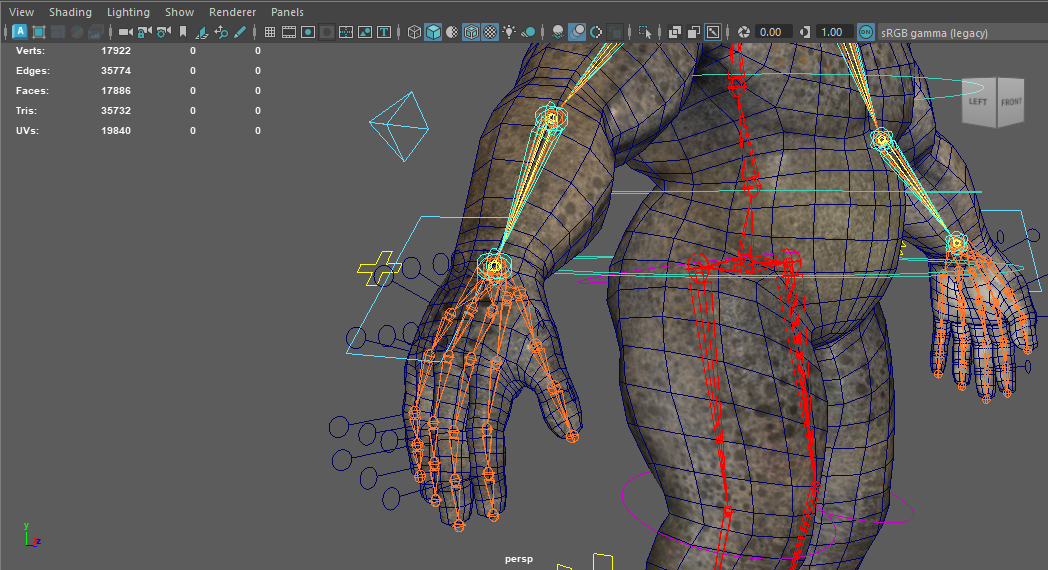Open the sRGB gamma view transform dropdown
Viewport: 1048px width, 570px height.
[934, 33]
